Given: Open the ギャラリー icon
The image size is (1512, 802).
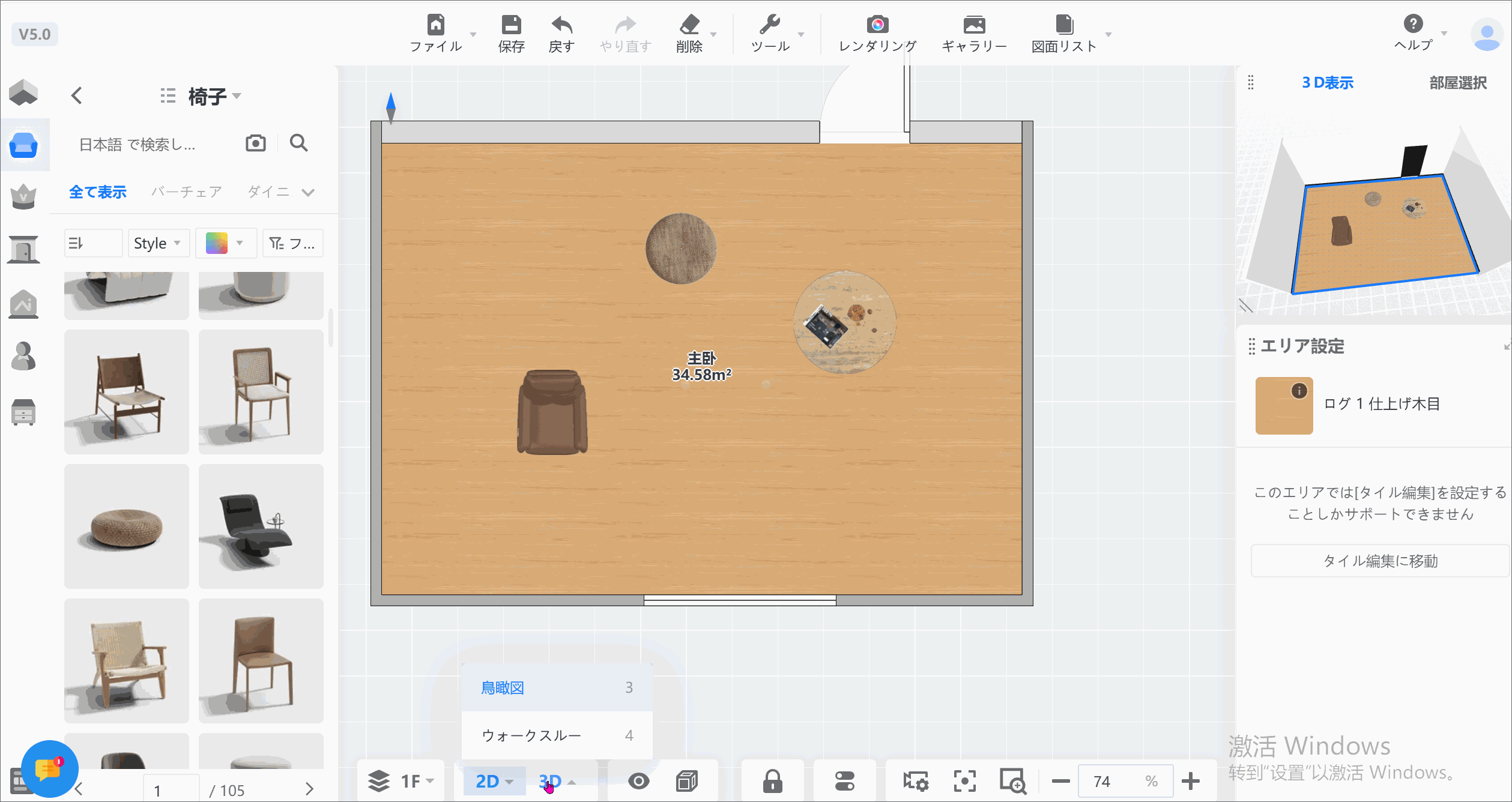Looking at the screenshot, I should (974, 25).
